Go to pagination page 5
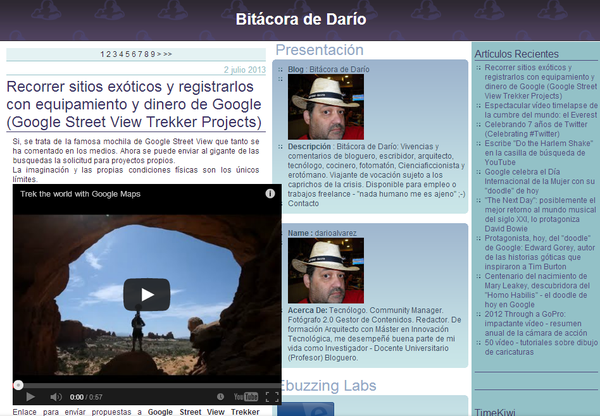 tap(127, 54)
